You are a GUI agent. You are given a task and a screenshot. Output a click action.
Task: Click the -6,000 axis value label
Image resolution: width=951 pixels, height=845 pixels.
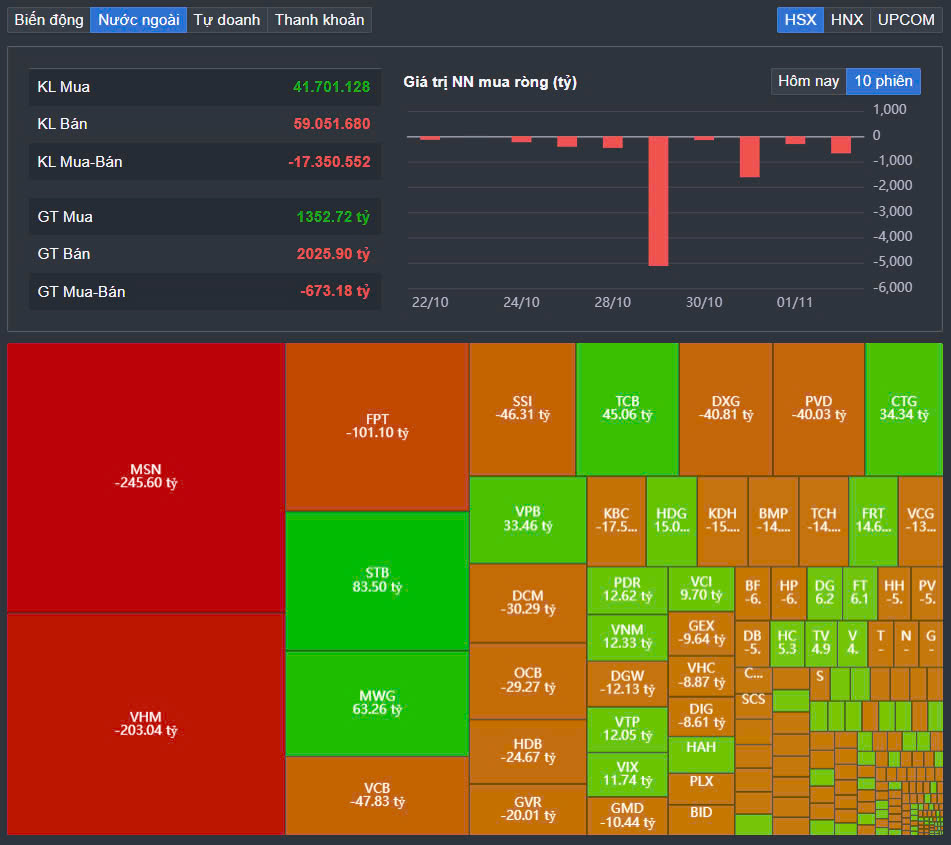[892, 287]
